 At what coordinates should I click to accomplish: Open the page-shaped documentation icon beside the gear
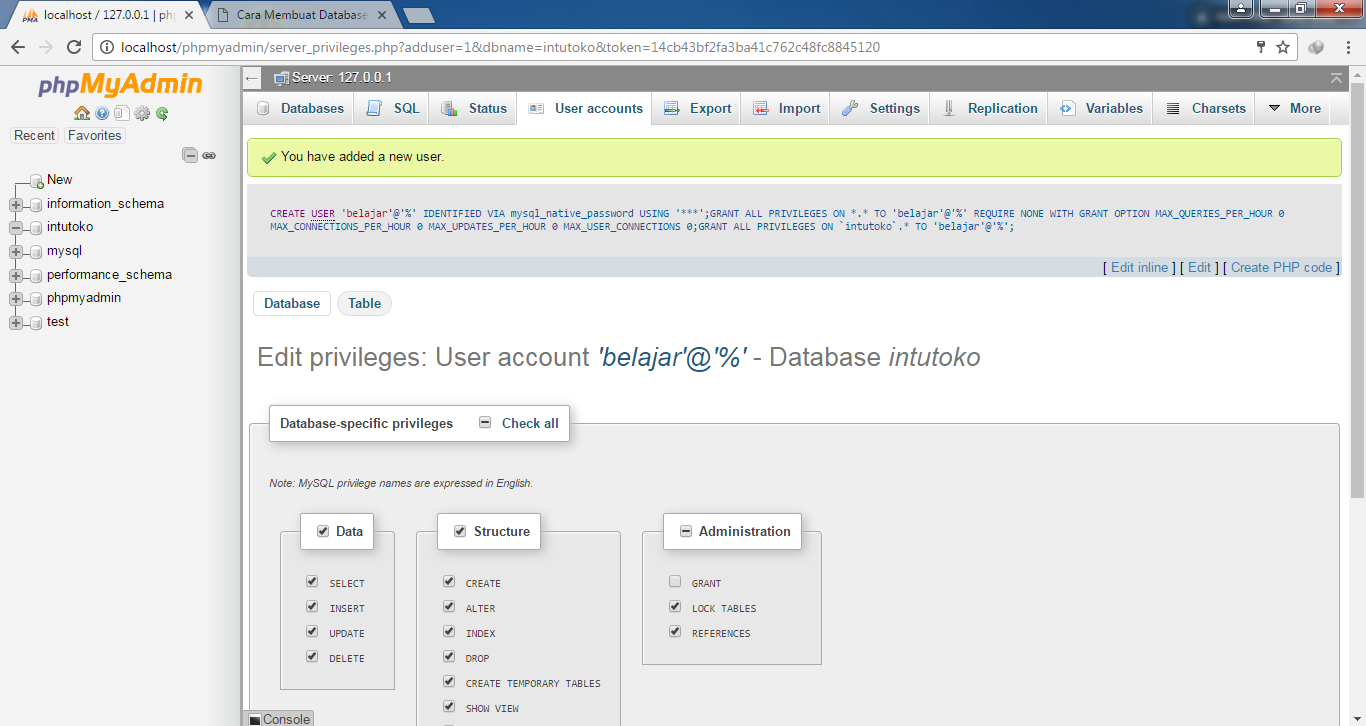122,114
